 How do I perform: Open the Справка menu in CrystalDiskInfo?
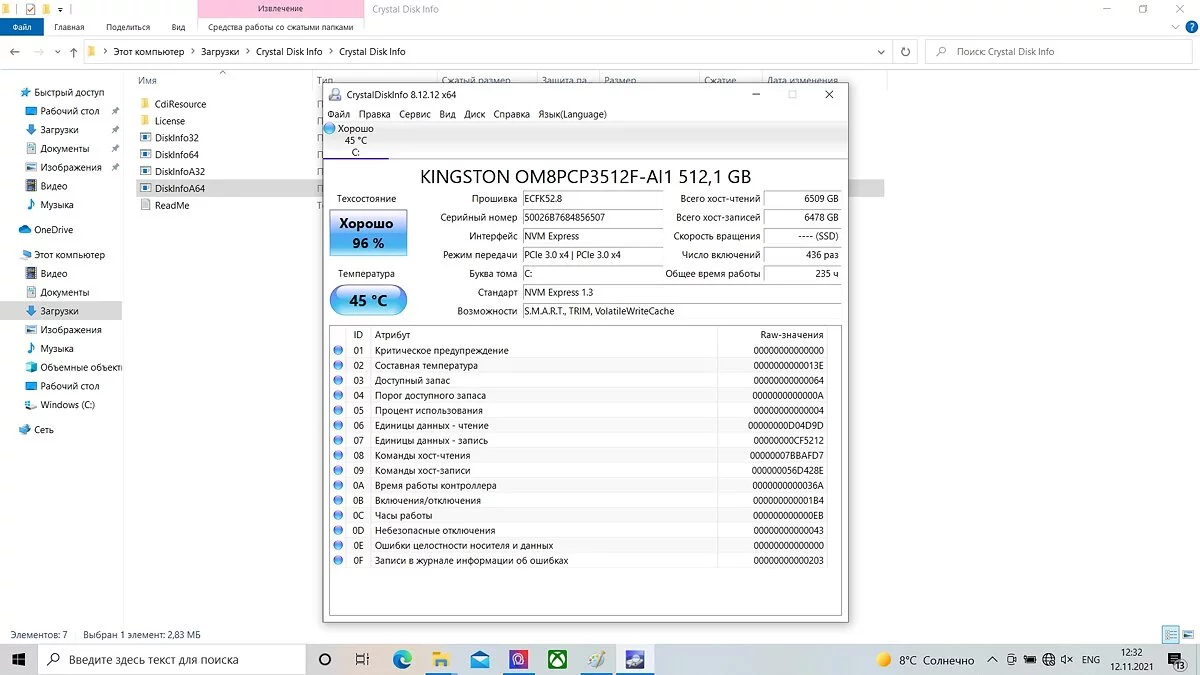512,114
